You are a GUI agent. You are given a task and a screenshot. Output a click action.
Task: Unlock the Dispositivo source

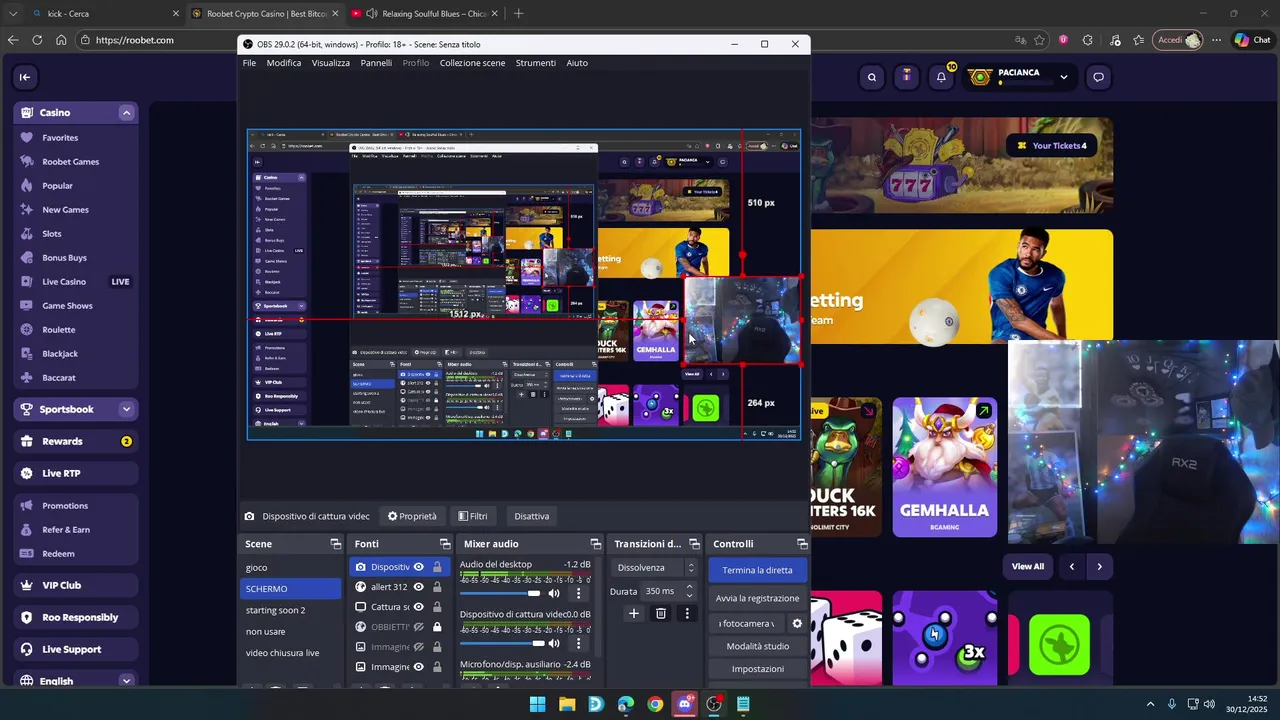click(437, 567)
